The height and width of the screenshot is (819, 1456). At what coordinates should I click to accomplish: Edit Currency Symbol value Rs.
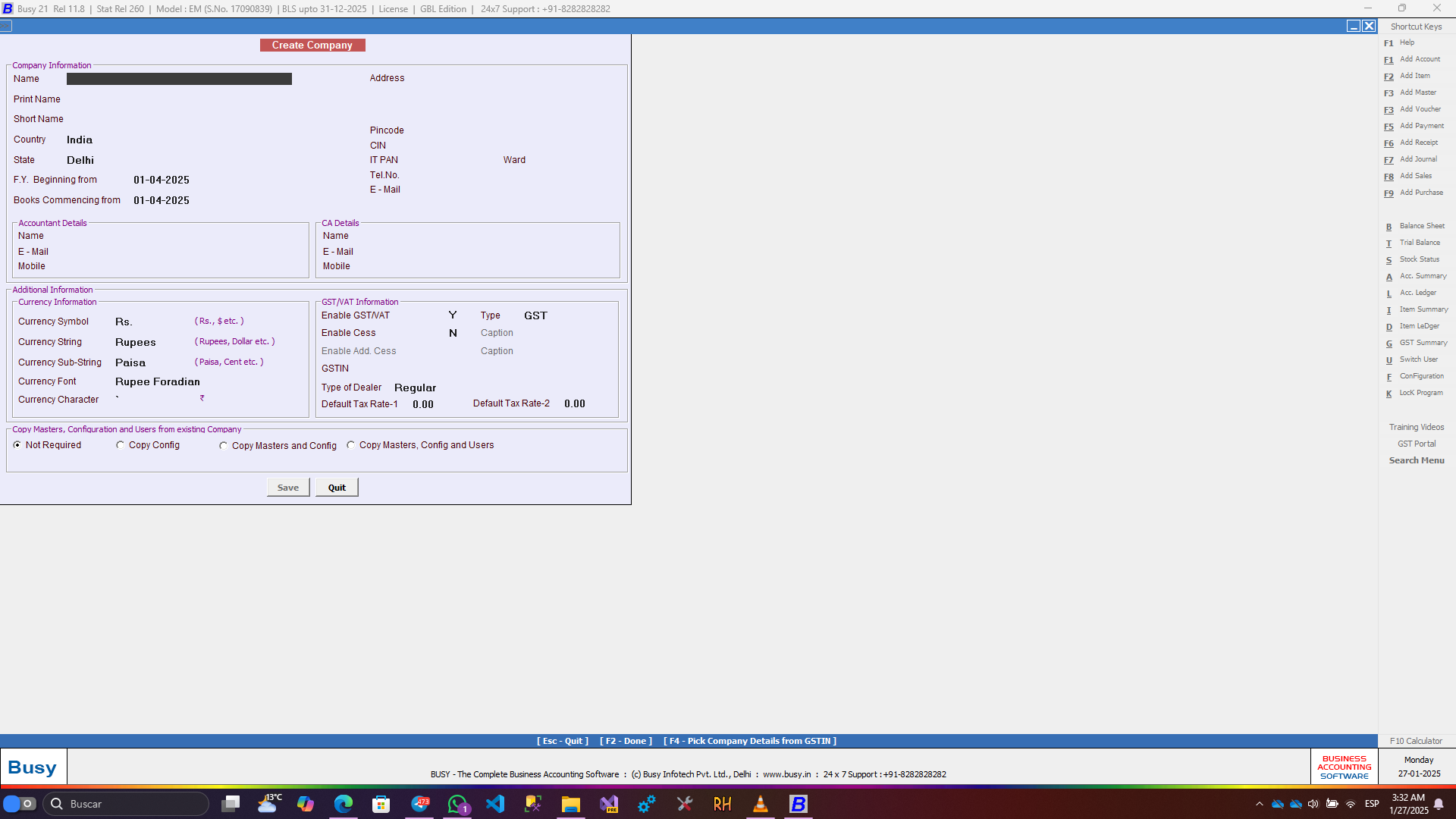coord(124,322)
